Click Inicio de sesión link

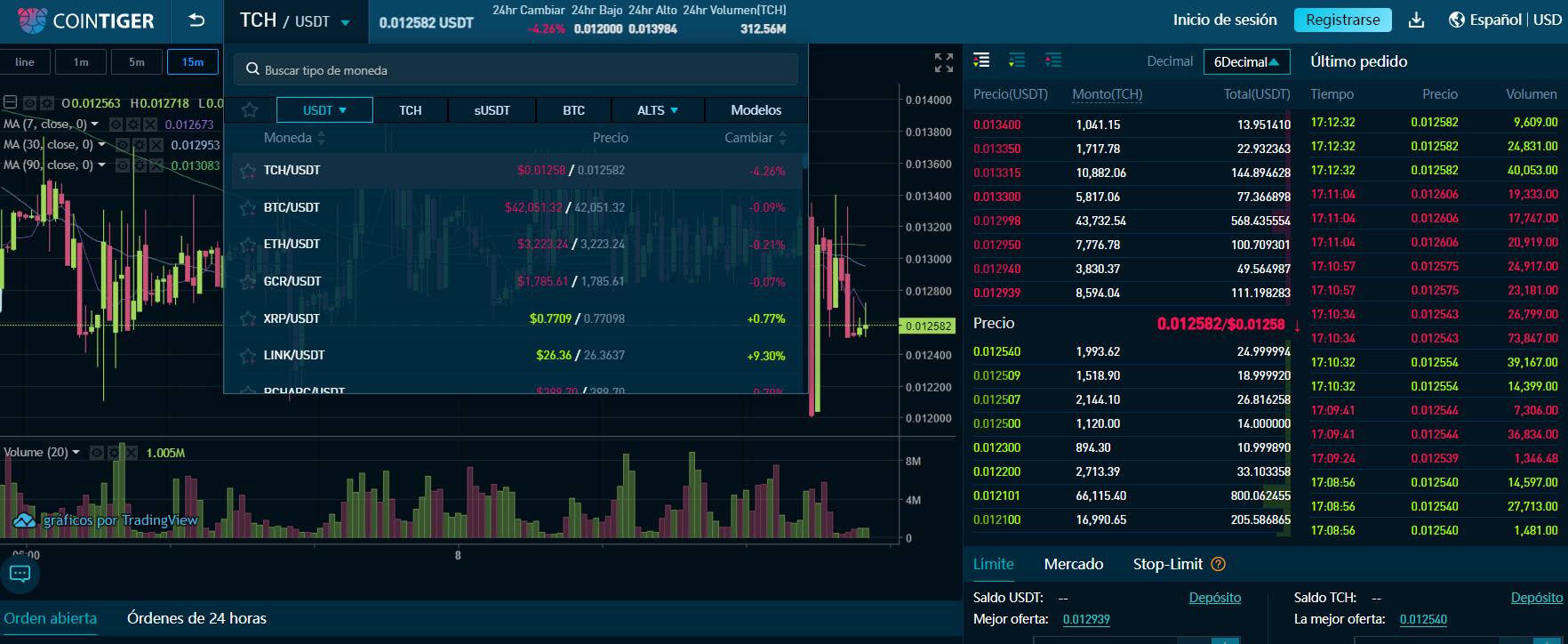click(1225, 20)
